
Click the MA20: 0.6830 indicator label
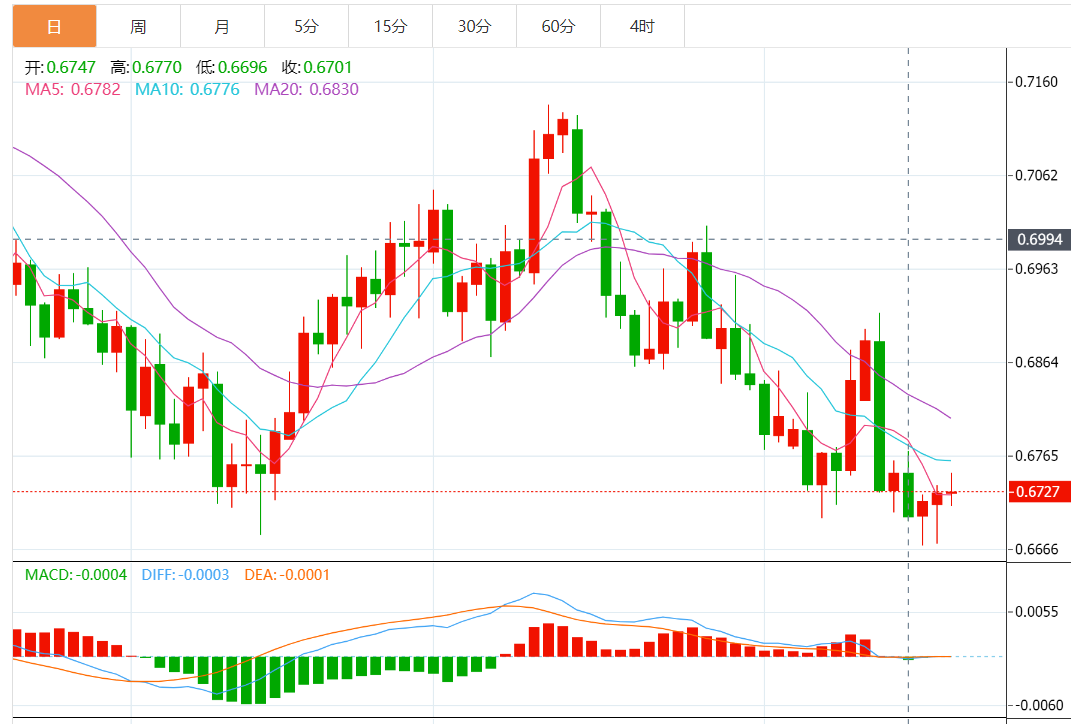tap(307, 89)
